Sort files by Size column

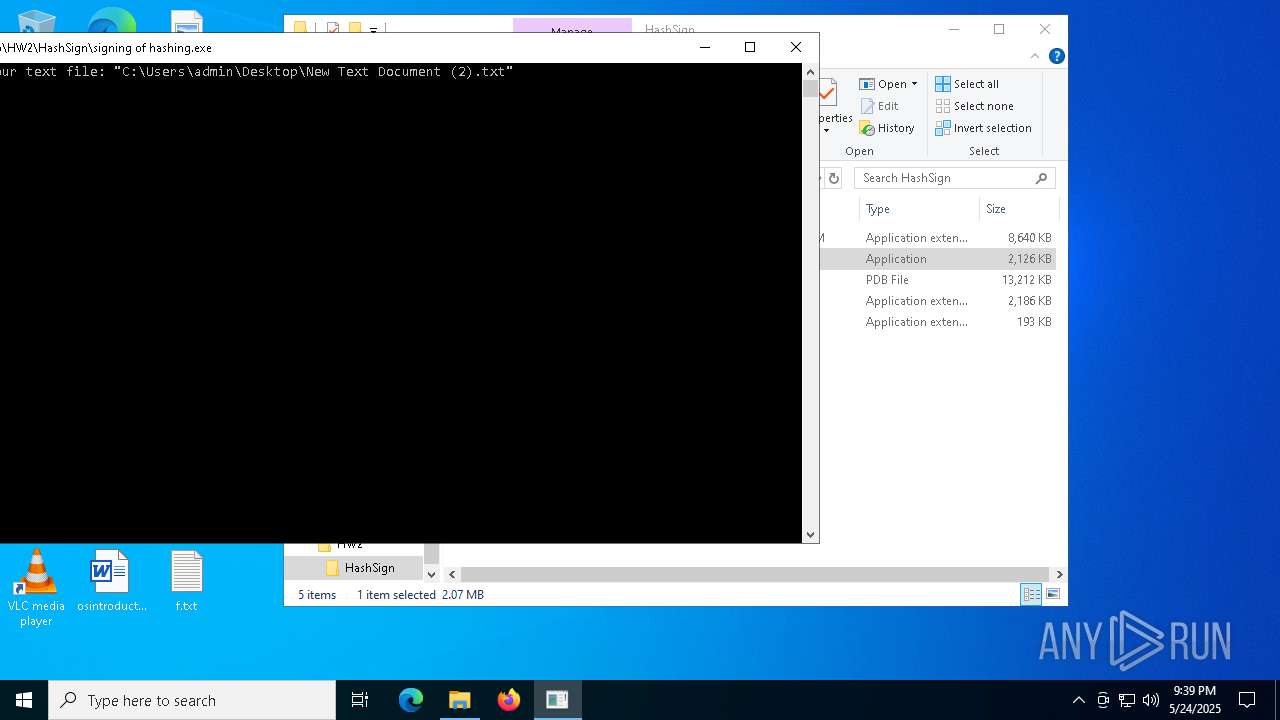coord(1018,209)
